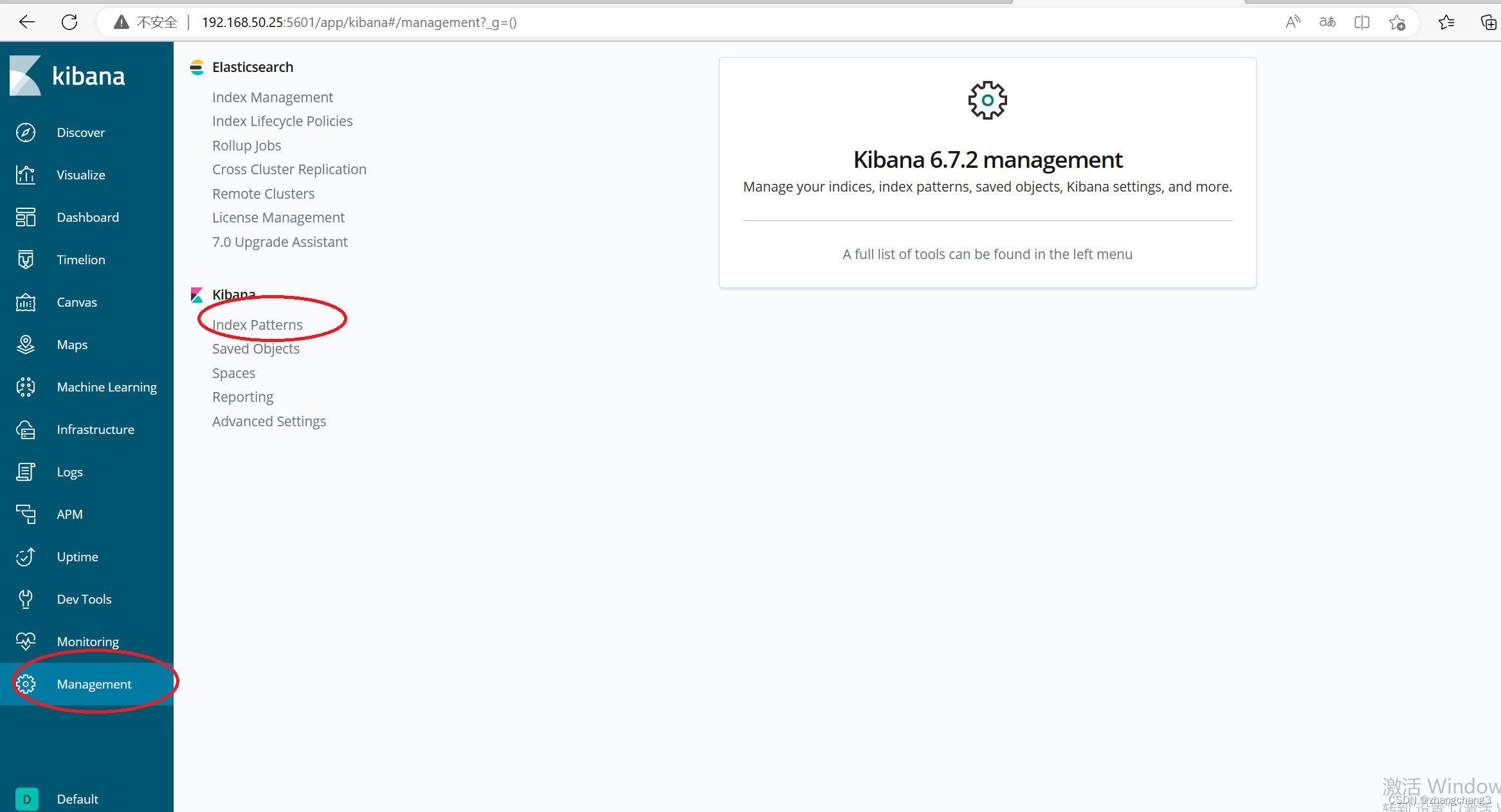Open Discover from the sidebar
The height and width of the screenshot is (812, 1501).
click(81, 132)
